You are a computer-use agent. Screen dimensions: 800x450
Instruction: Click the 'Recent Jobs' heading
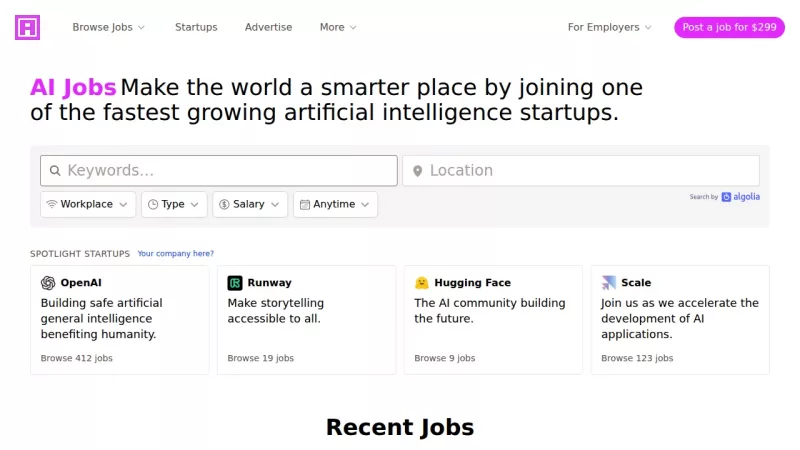(x=400, y=428)
